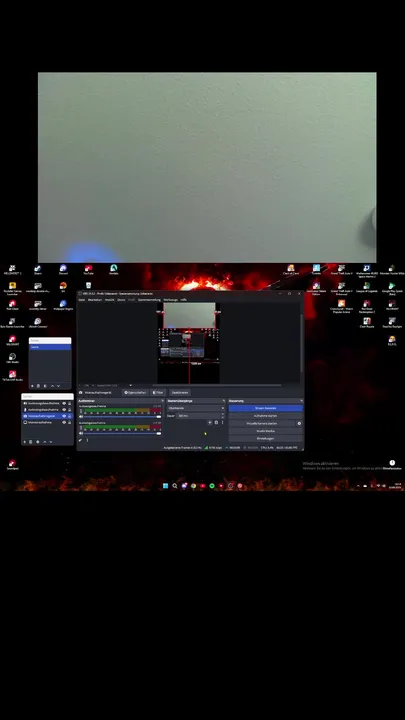
Task: Hide the selected video capture source eye icon
Action: pos(64,416)
